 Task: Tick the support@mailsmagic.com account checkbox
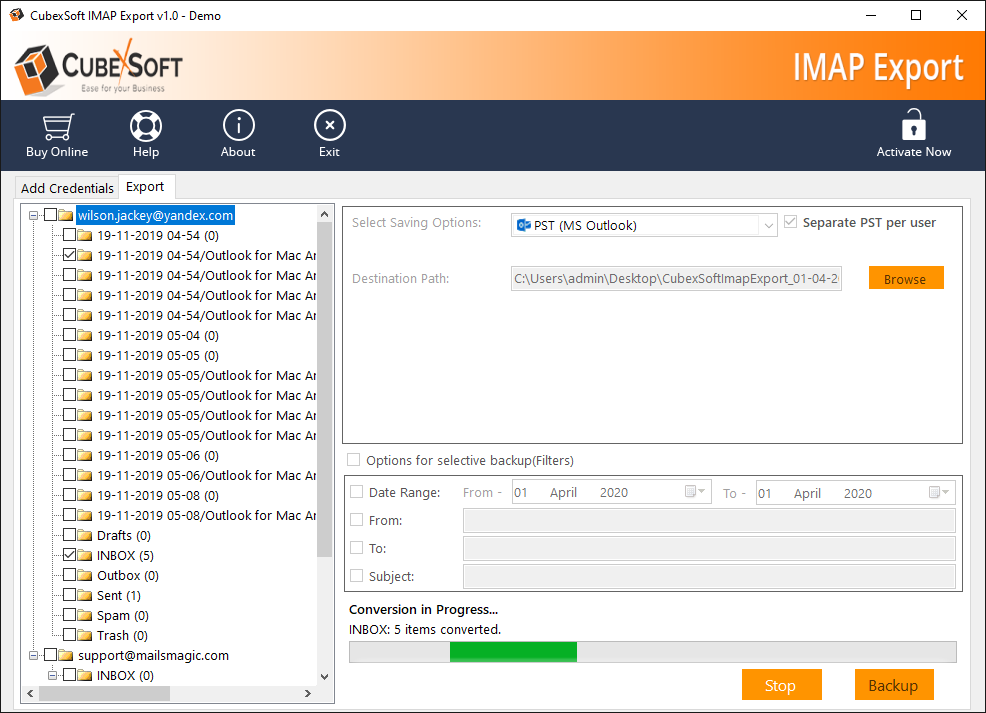tap(50, 655)
